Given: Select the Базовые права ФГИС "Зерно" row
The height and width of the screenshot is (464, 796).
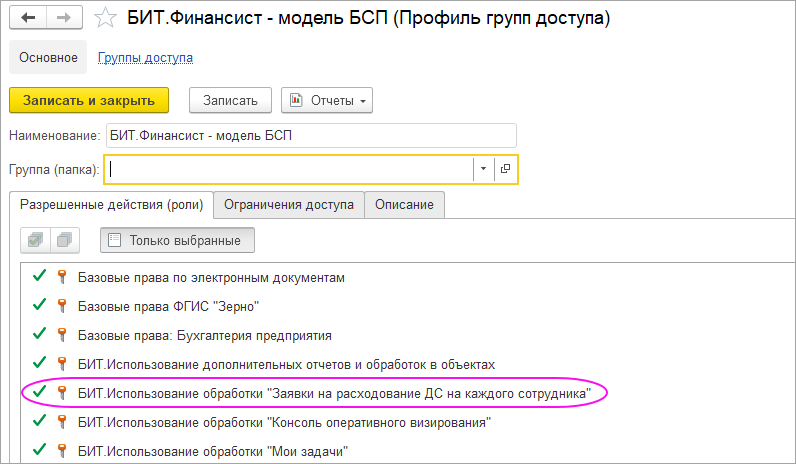Looking at the screenshot, I should click(x=408, y=306).
